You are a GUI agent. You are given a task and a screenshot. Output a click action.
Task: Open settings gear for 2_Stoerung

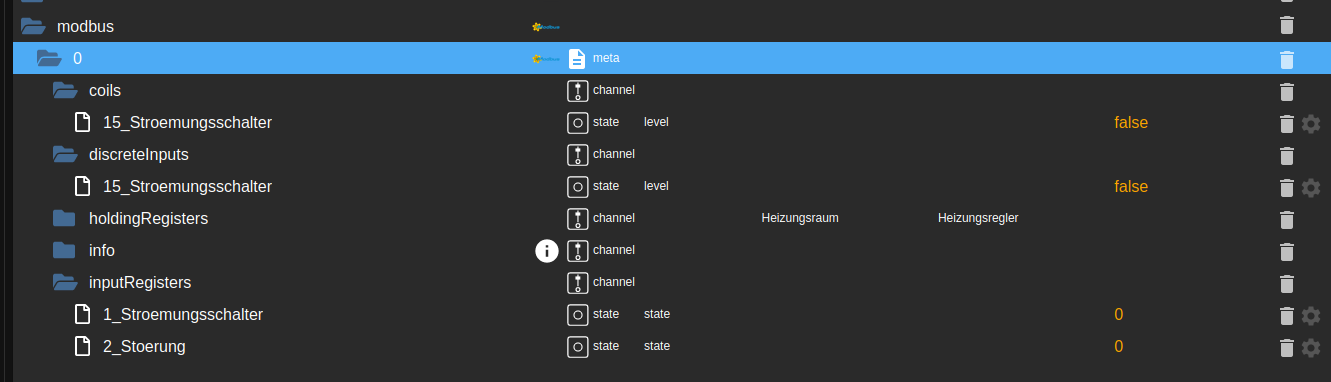pos(1311,347)
